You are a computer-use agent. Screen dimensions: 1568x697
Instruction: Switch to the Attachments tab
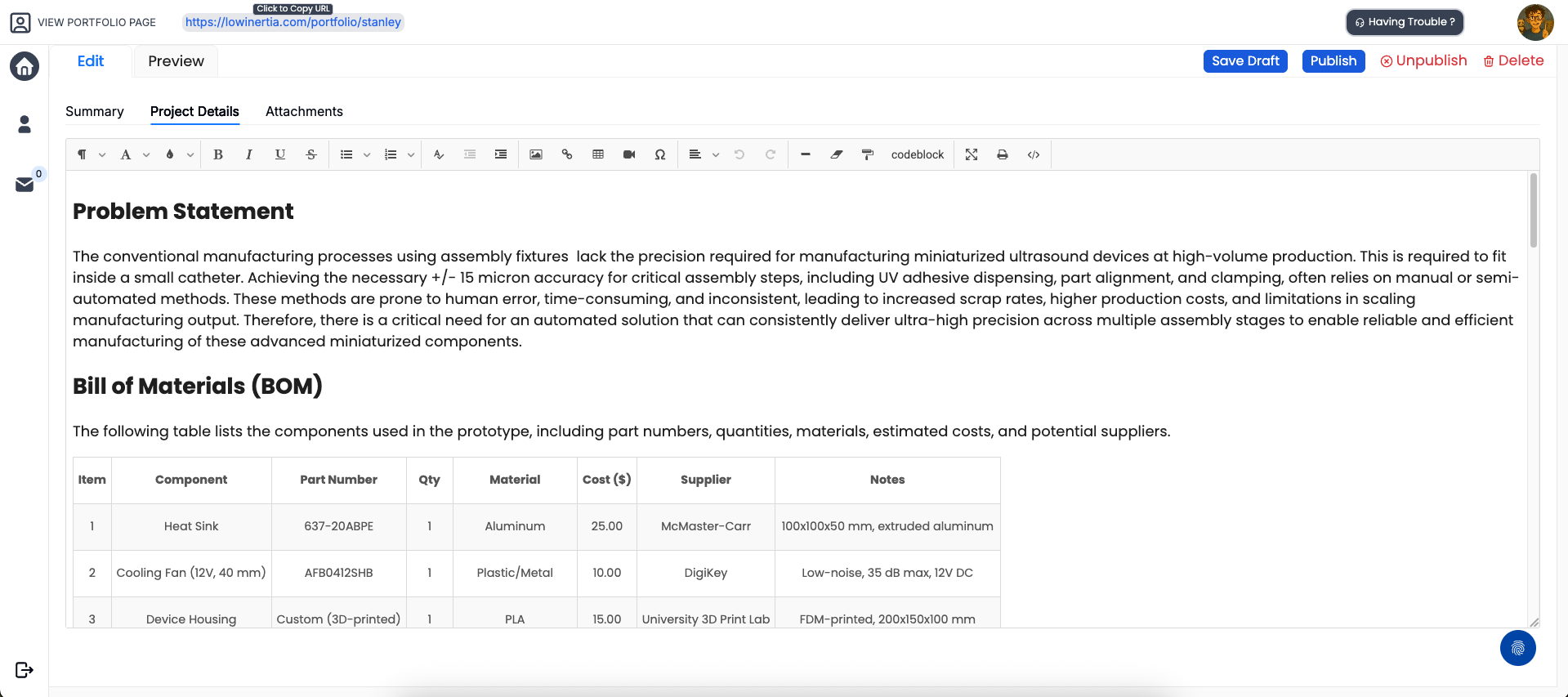[304, 111]
